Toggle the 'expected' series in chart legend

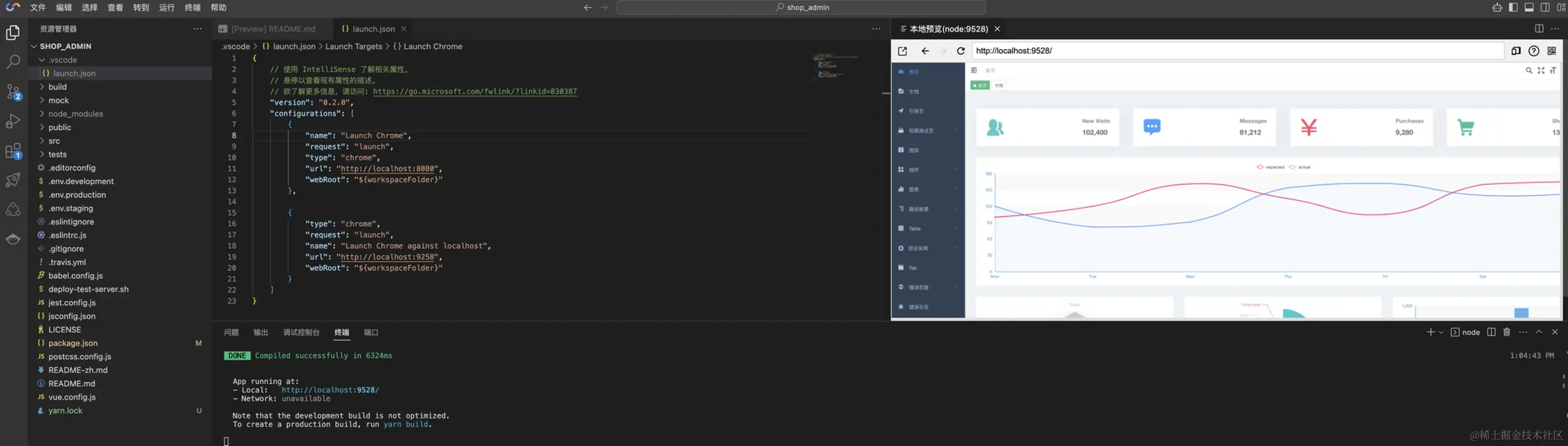[1270, 167]
